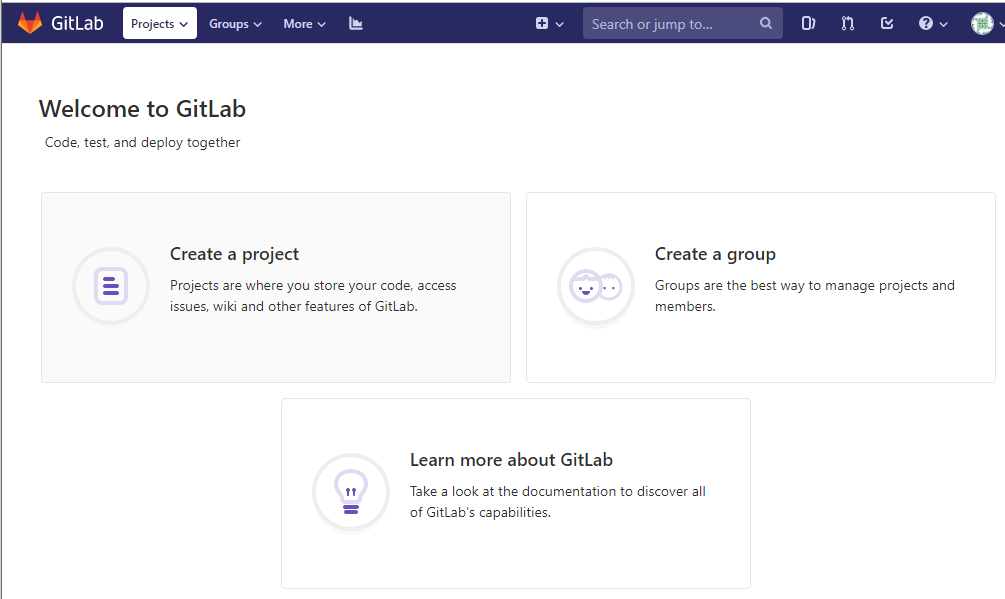This screenshot has height=599, width=1005.
Task: Click the lightbulb Learn more illustration
Action: pos(351,492)
